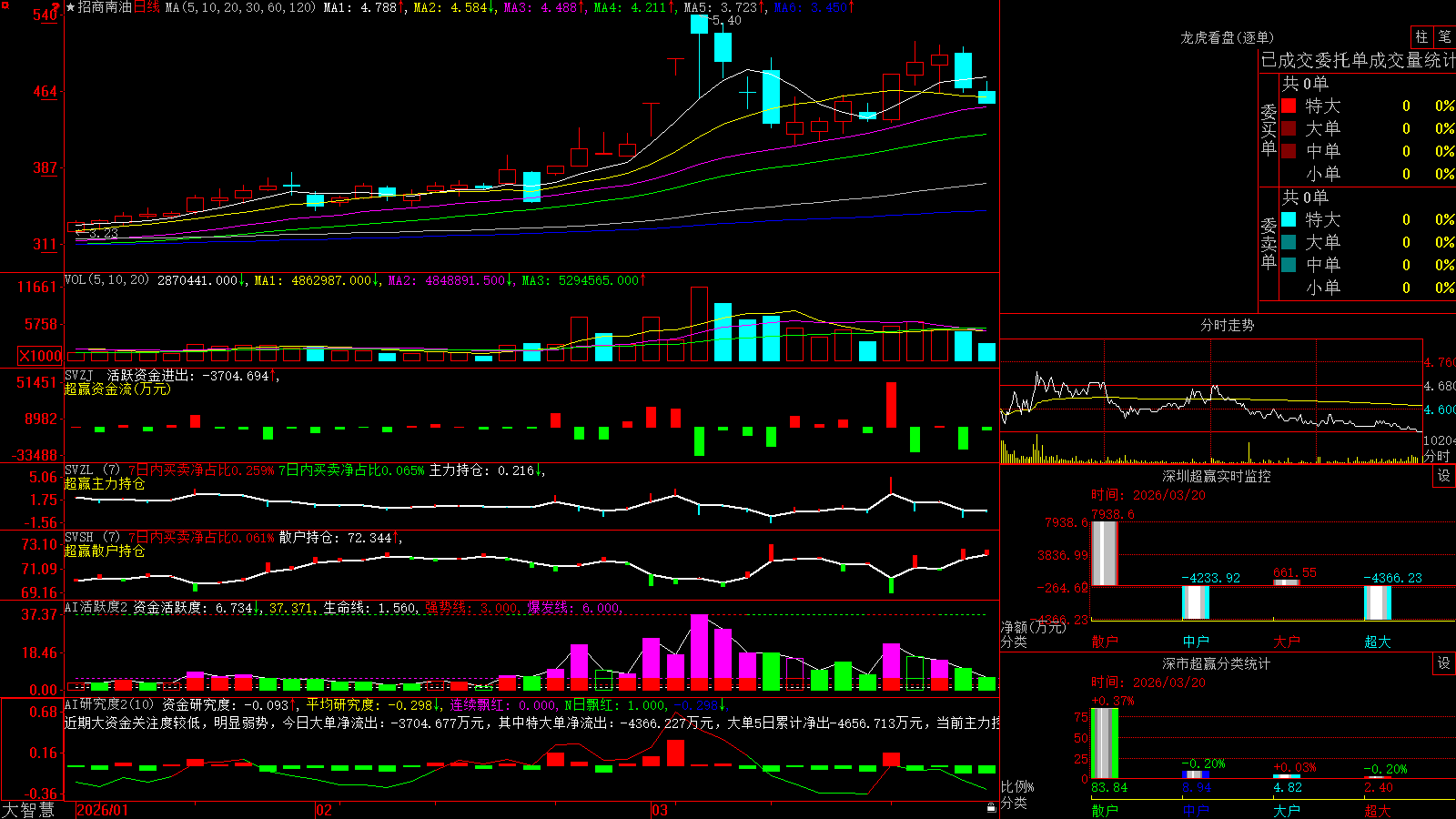
Task: Click the 分时走势 panel title
Action: pyautogui.click(x=1227, y=325)
